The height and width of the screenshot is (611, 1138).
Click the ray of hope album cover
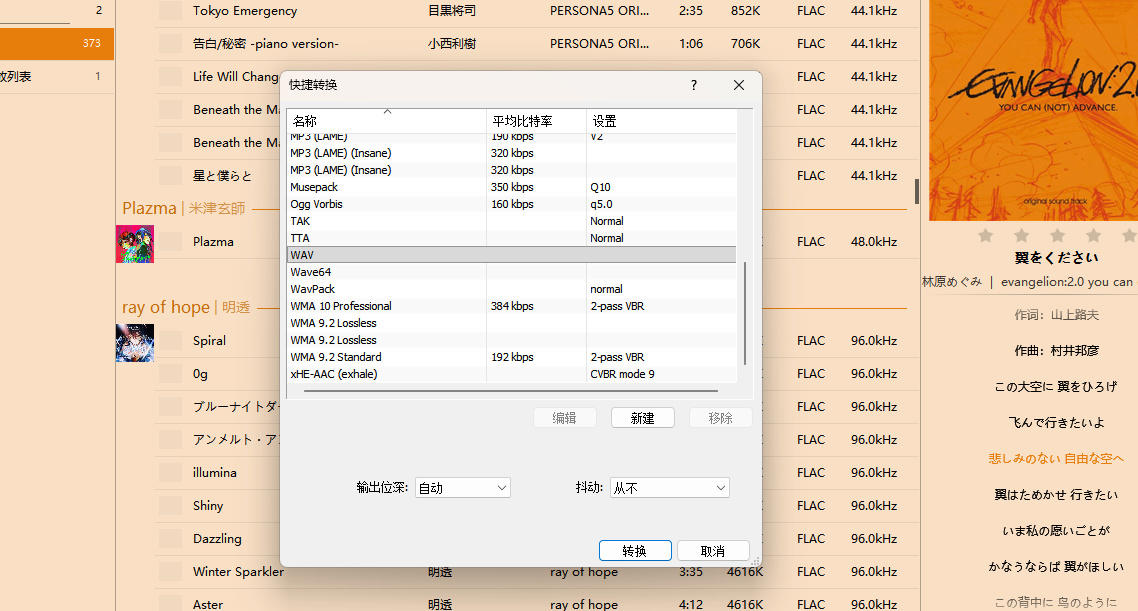(x=135, y=343)
